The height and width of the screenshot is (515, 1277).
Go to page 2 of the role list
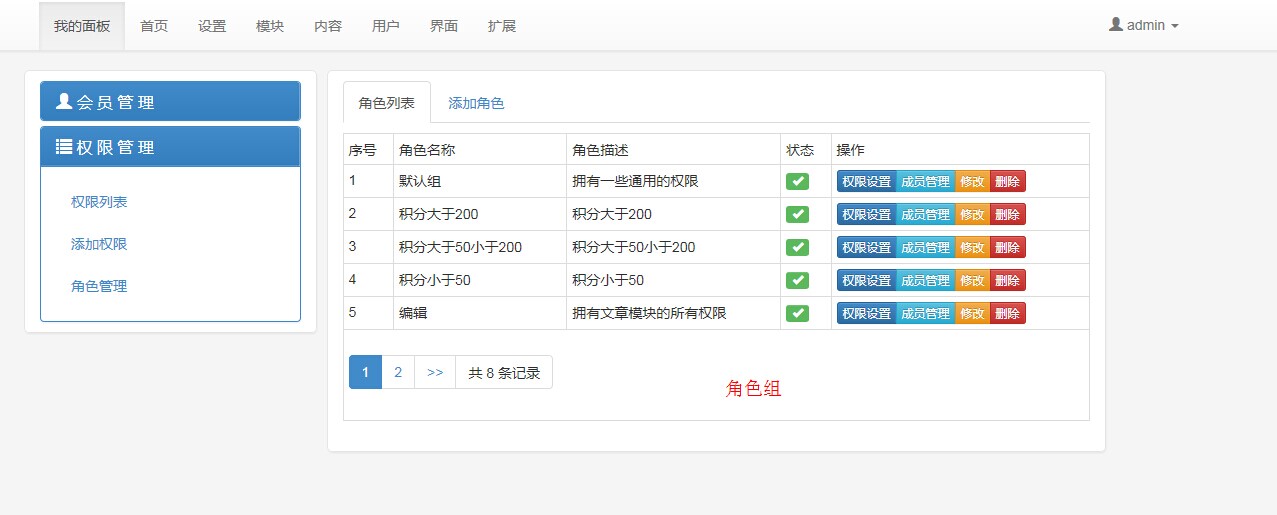[x=398, y=373]
